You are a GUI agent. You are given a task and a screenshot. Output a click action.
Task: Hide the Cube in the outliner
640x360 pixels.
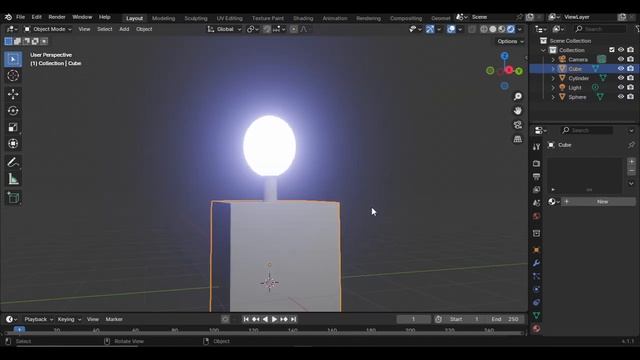tap(621, 69)
